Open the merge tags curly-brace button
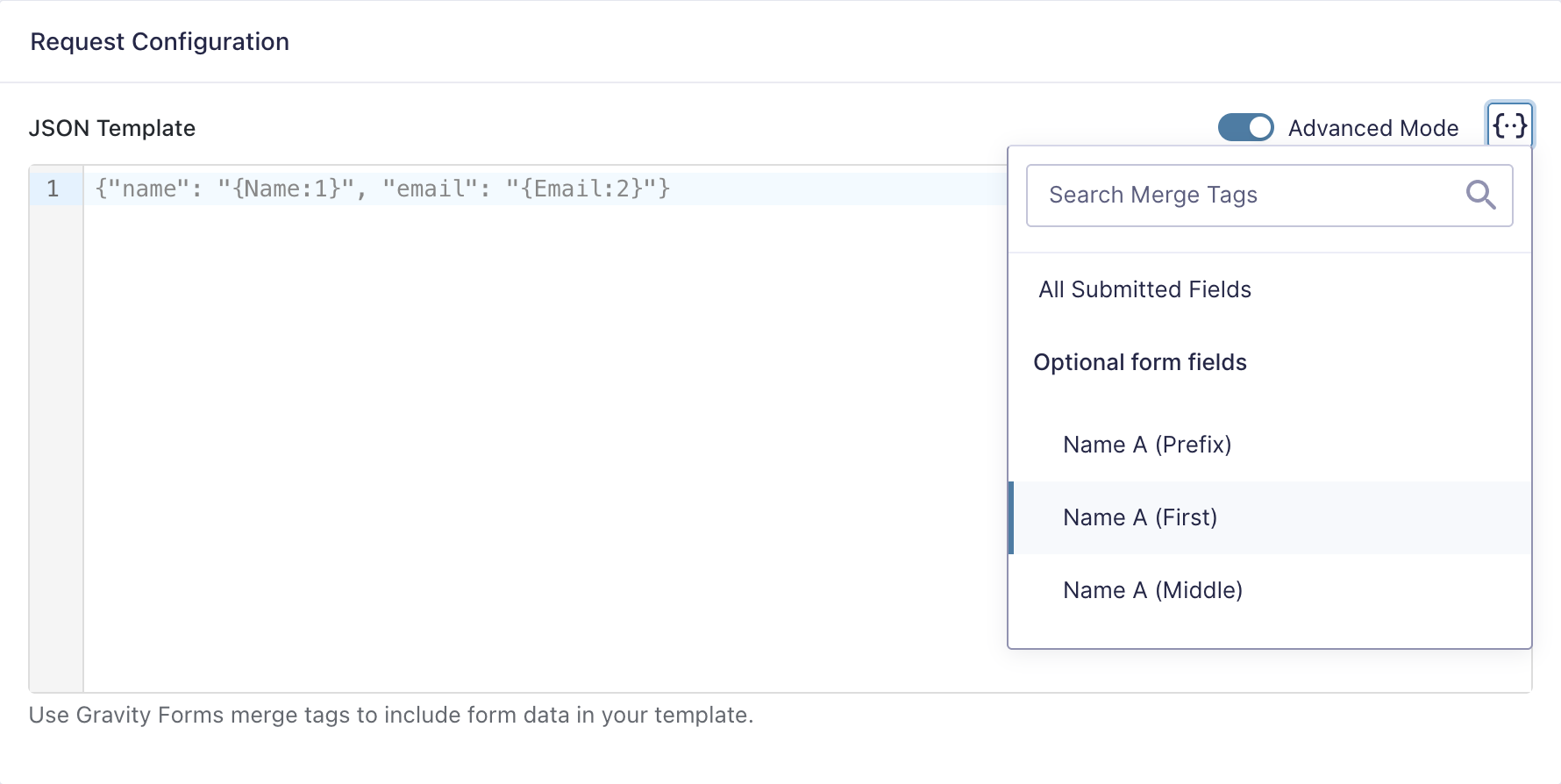 coord(1509,126)
